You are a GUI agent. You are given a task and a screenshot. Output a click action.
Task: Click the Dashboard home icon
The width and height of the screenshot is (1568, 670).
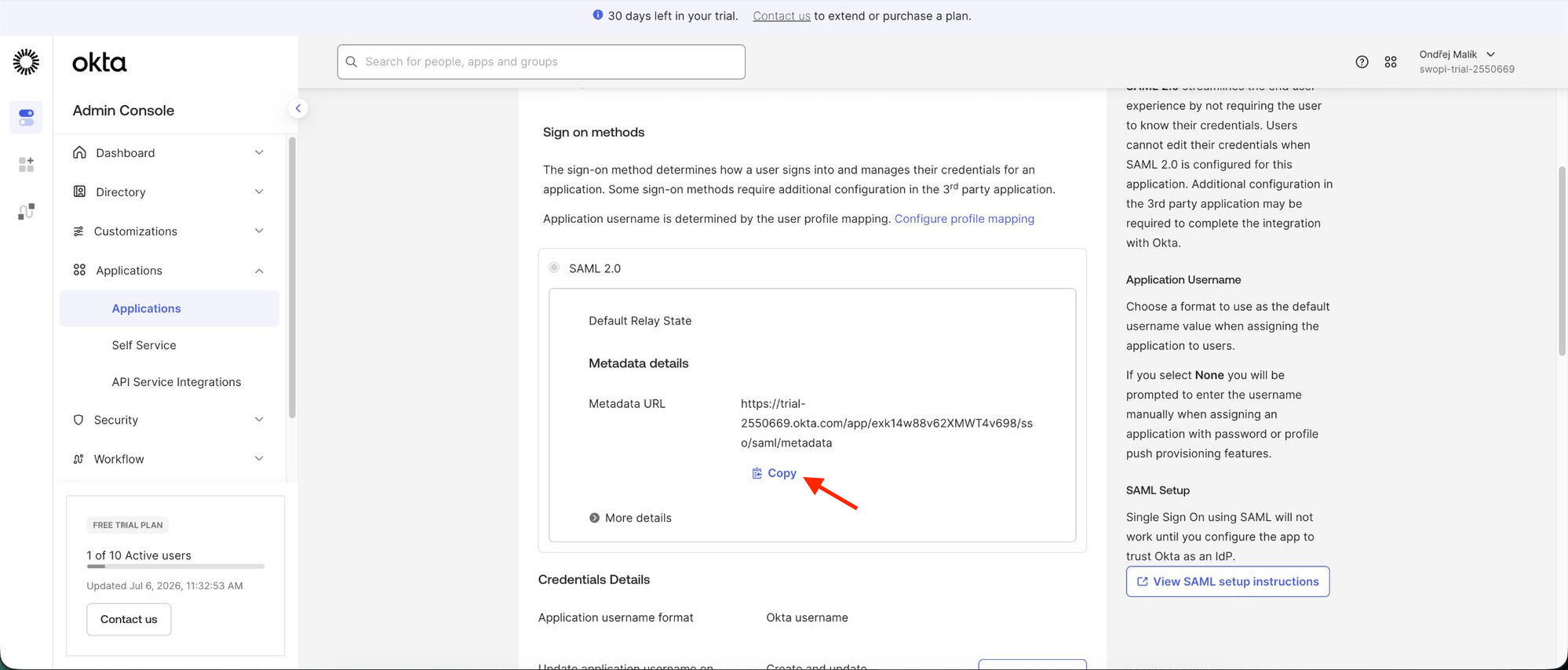pos(79,152)
